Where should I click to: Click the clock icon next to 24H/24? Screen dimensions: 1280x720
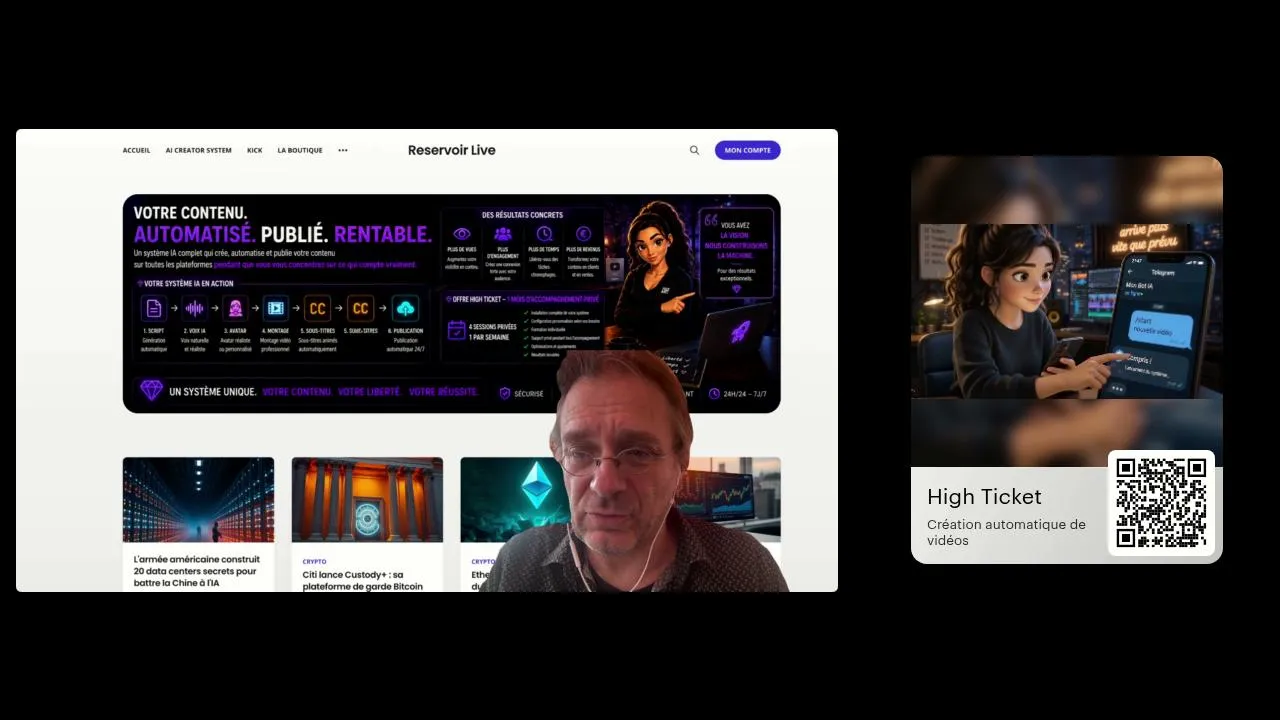point(714,393)
